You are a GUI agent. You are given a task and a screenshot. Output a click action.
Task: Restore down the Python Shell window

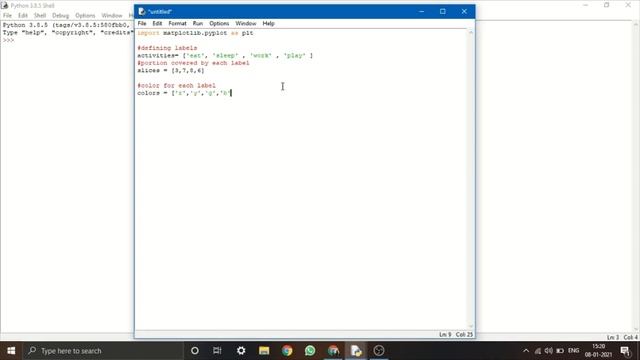(607, 5)
